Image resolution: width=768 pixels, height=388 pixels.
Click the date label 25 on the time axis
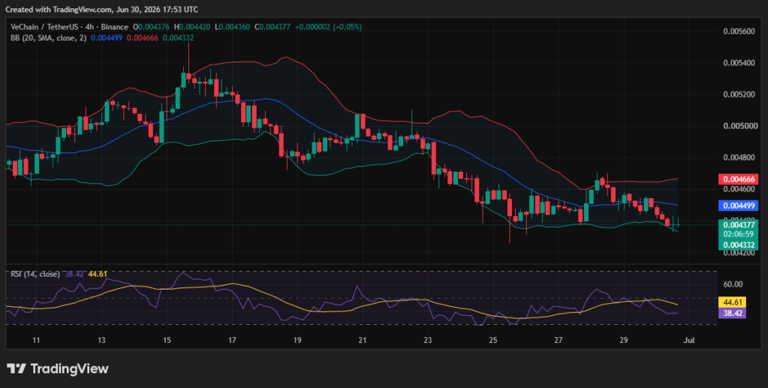493,340
